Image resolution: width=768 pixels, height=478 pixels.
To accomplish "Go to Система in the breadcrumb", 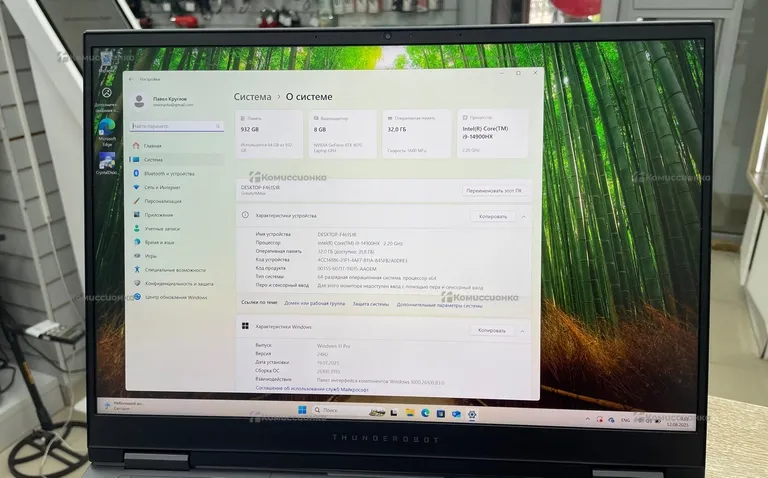I will [x=252, y=97].
